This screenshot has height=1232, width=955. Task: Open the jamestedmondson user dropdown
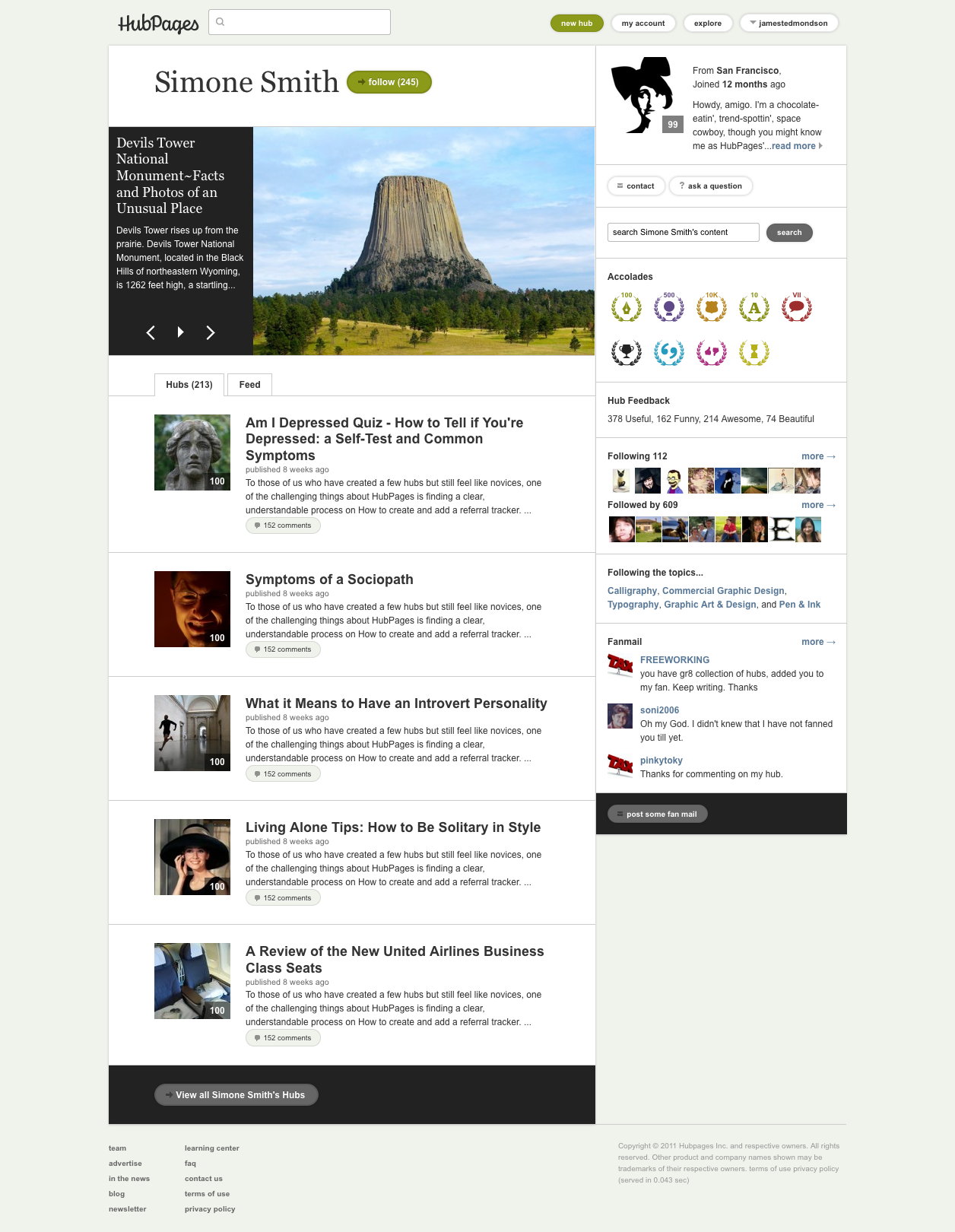tap(788, 24)
